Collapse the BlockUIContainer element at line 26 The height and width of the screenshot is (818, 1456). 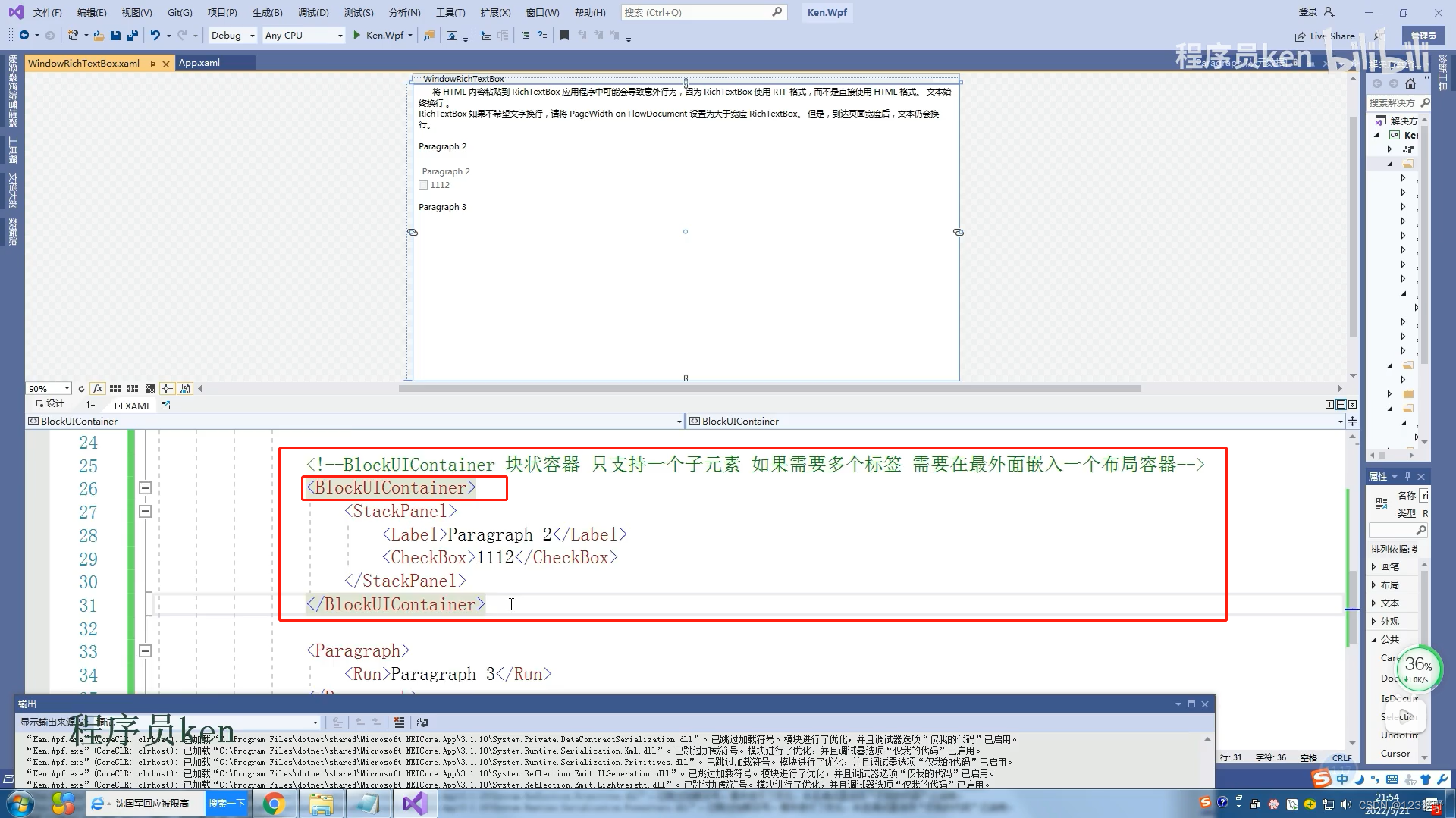(145, 488)
